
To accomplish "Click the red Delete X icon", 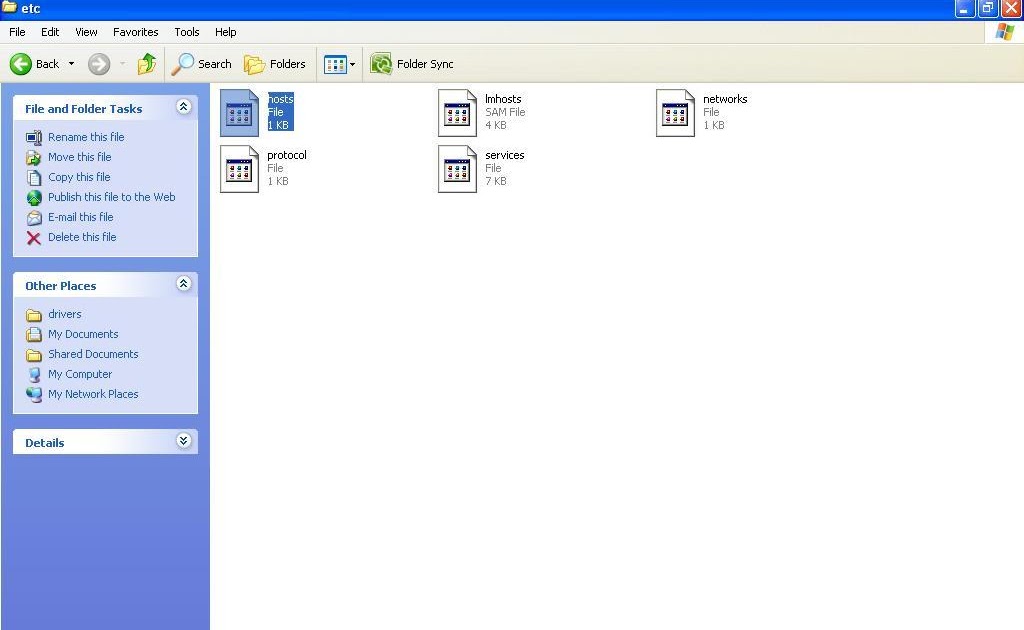I will 34,238.
